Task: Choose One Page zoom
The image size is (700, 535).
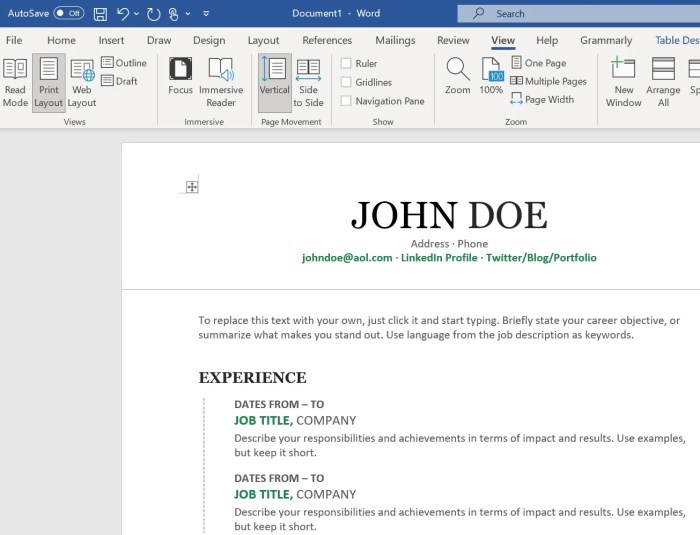Action: click(x=538, y=63)
